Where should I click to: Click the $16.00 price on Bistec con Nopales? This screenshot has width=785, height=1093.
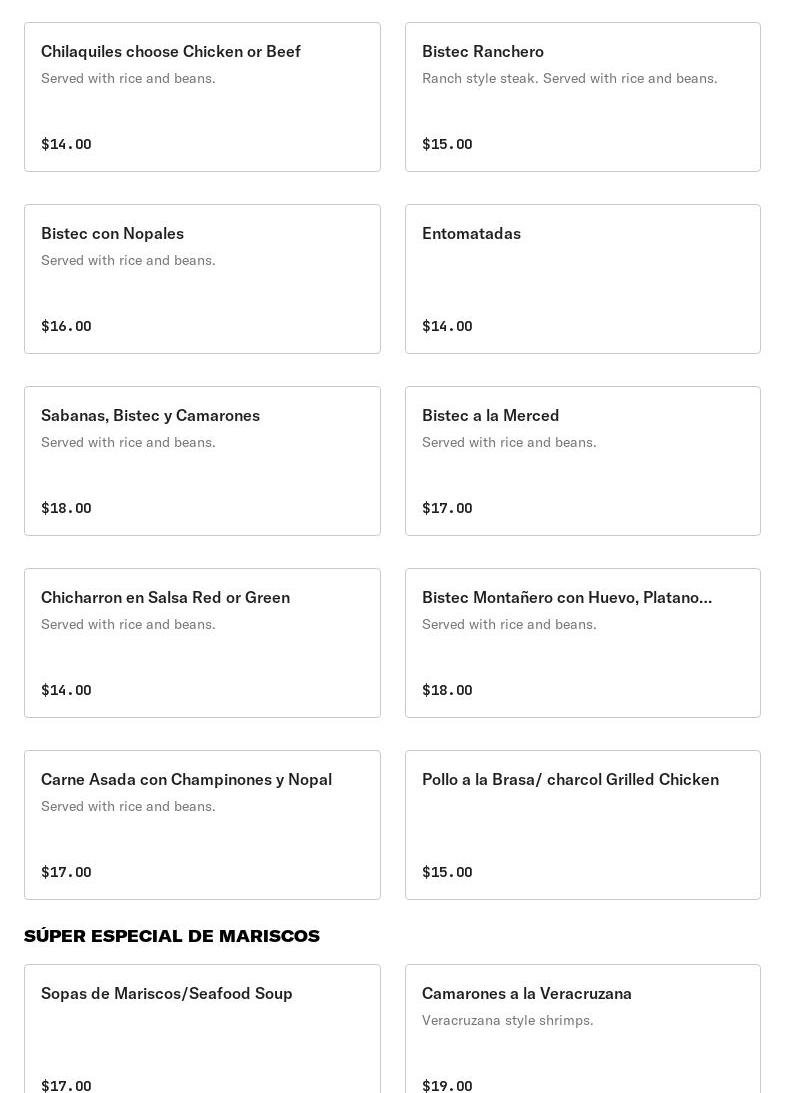[66, 326]
